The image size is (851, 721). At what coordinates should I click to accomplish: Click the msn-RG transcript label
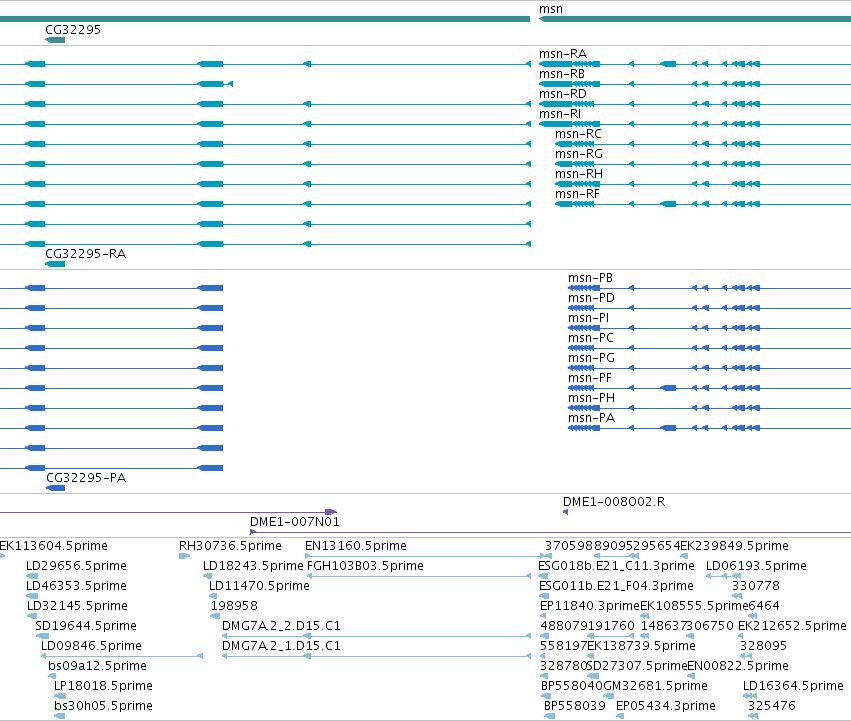click(x=579, y=154)
